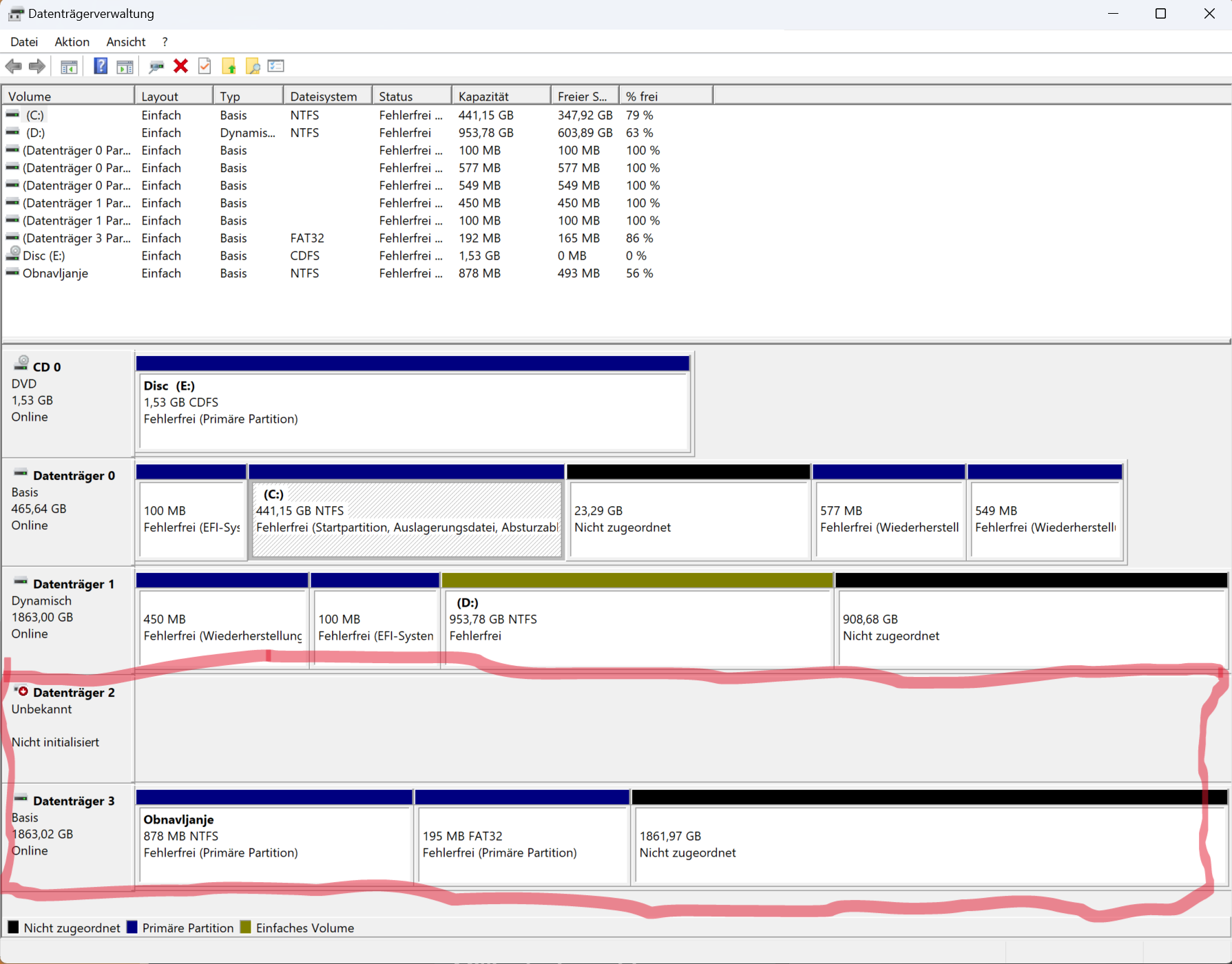Screen dimensions: 1232x964
Task: Click the 'Dynamis...' type cell for (D:)
Action: point(248,133)
